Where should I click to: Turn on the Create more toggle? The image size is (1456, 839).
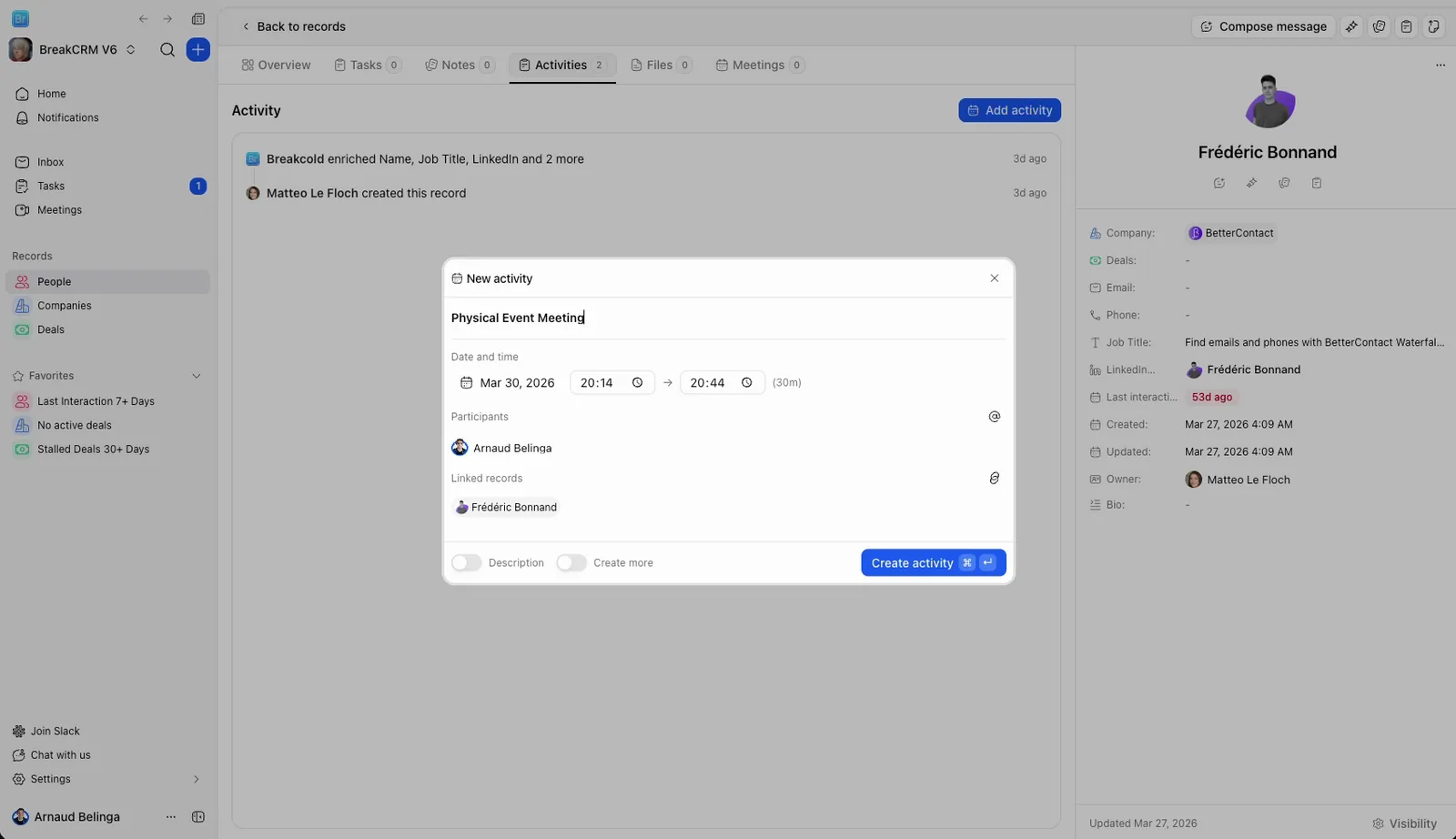[571, 563]
